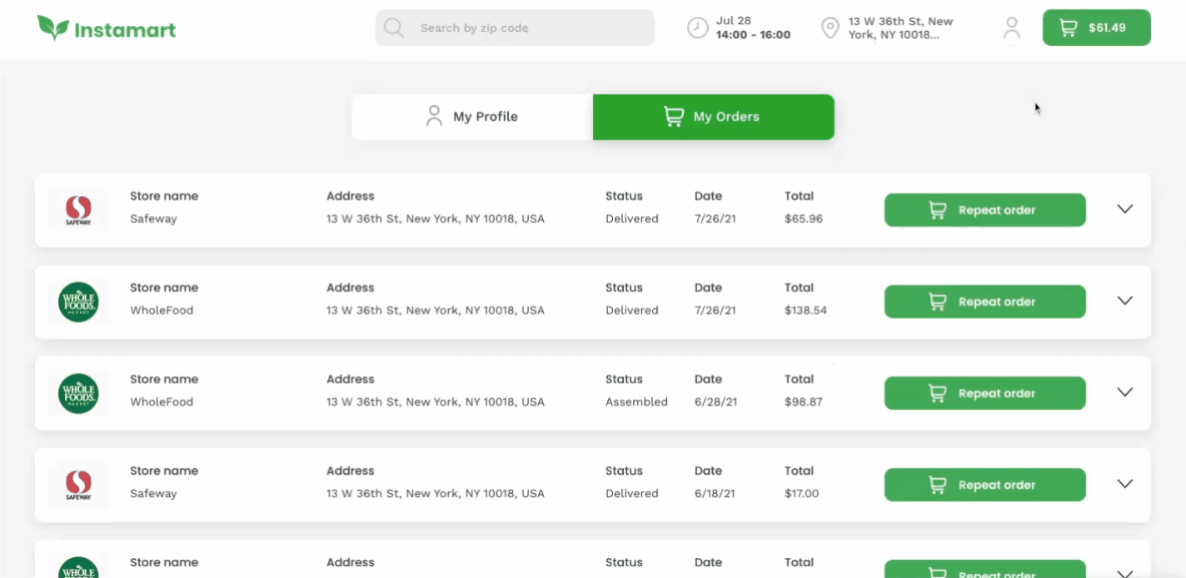Click the delivery address in the header
This screenshot has height=578, width=1186.
coord(900,28)
